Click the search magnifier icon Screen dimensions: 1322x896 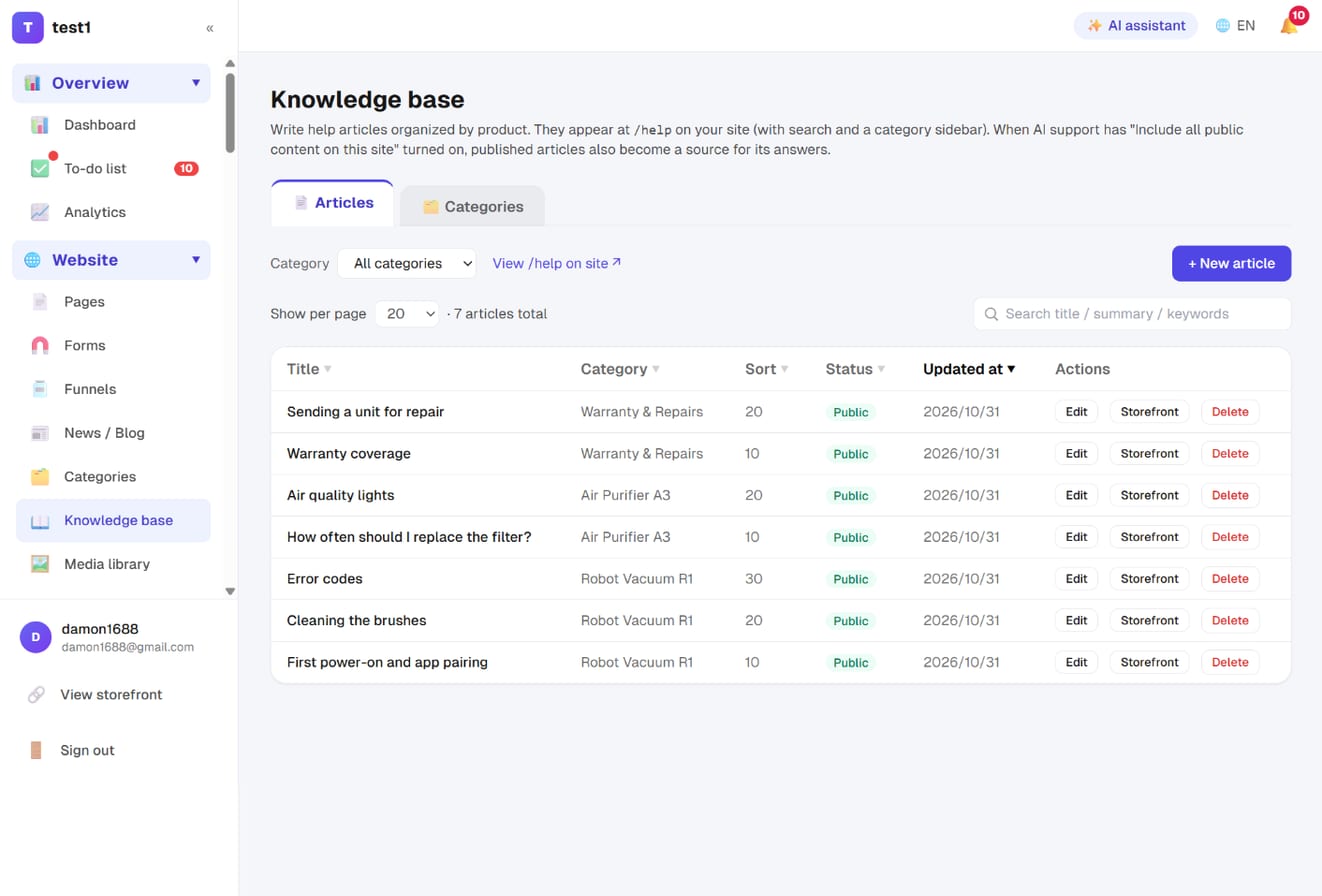(992, 314)
